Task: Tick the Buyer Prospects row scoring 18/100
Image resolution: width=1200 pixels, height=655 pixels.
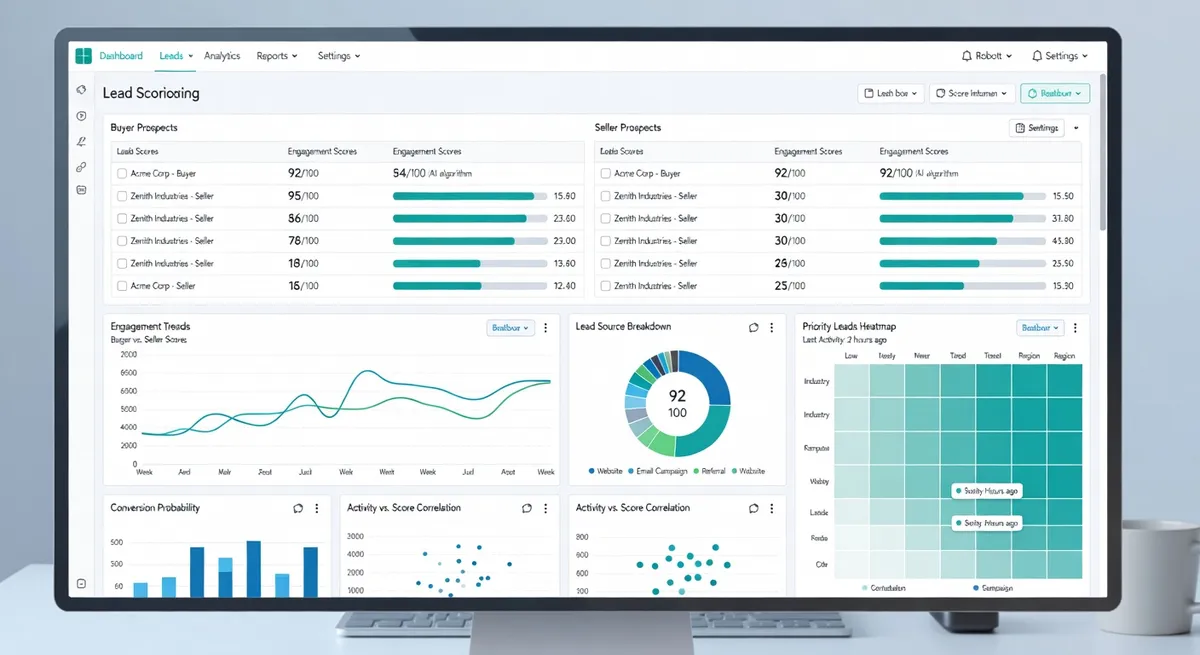Action: [122, 263]
